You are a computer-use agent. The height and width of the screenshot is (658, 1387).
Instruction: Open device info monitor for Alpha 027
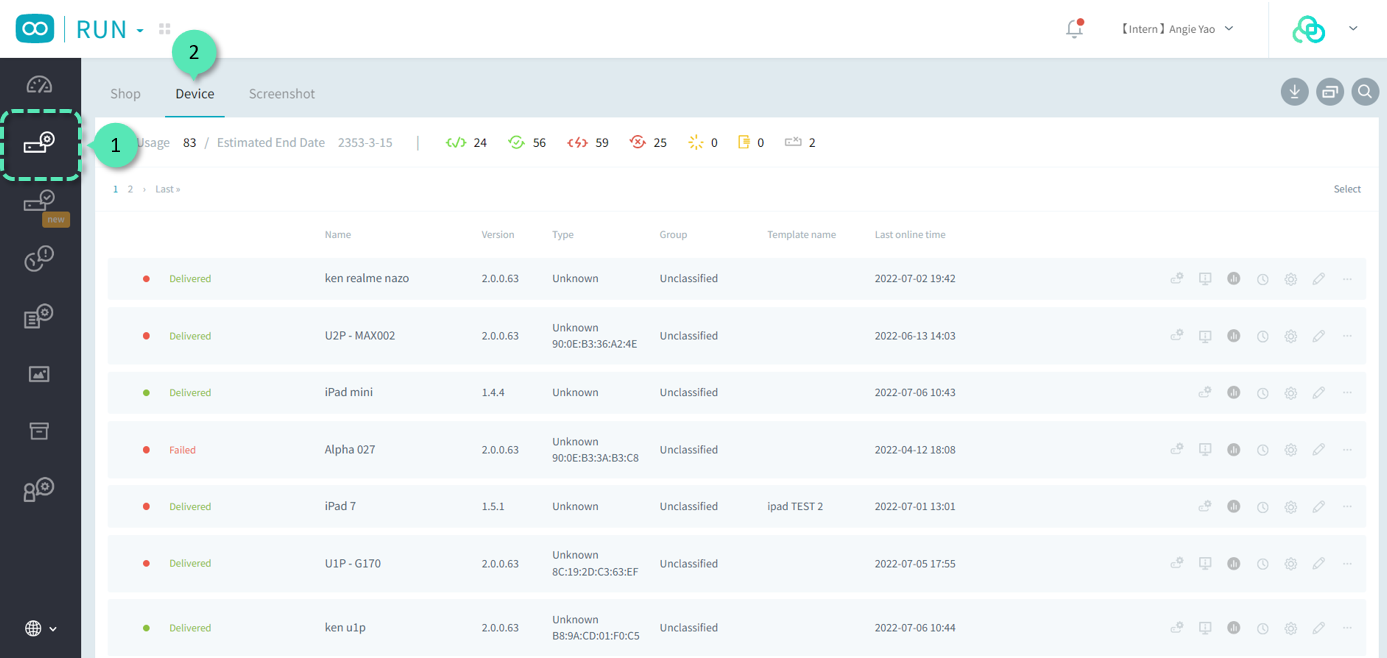(x=1205, y=450)
